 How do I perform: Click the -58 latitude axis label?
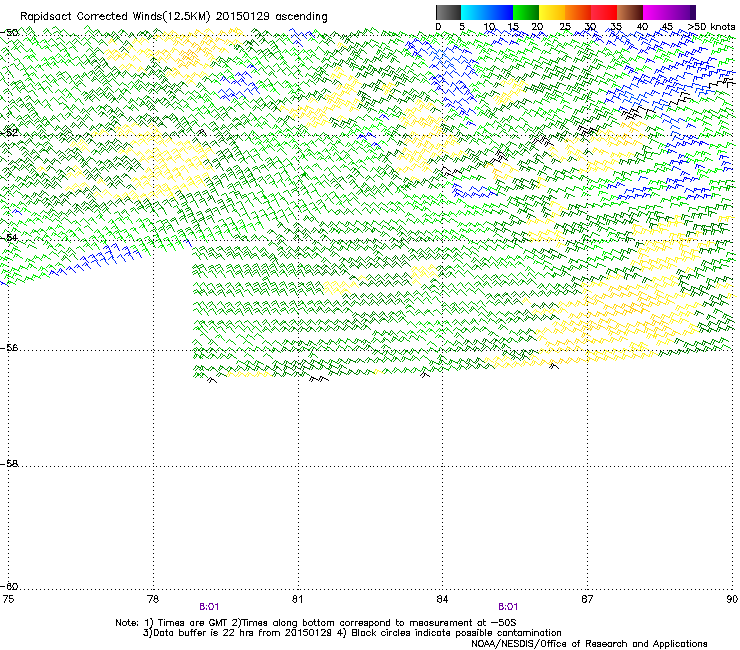(x=9, y=464)
